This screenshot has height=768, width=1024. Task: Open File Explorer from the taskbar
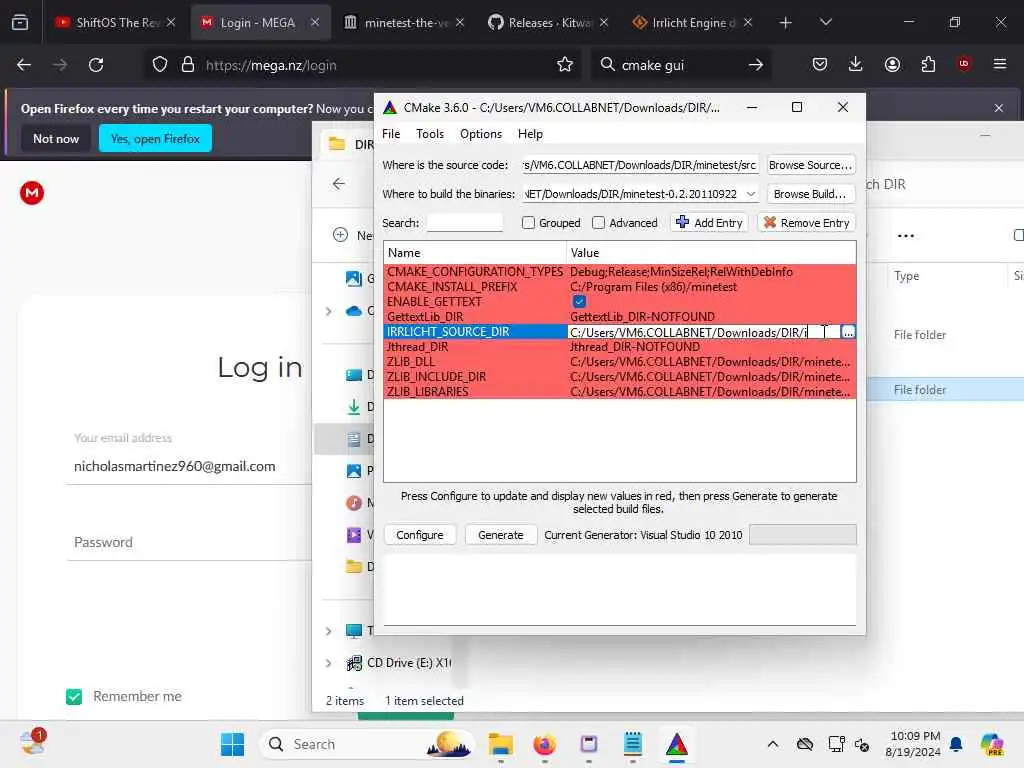coord(501,744)
